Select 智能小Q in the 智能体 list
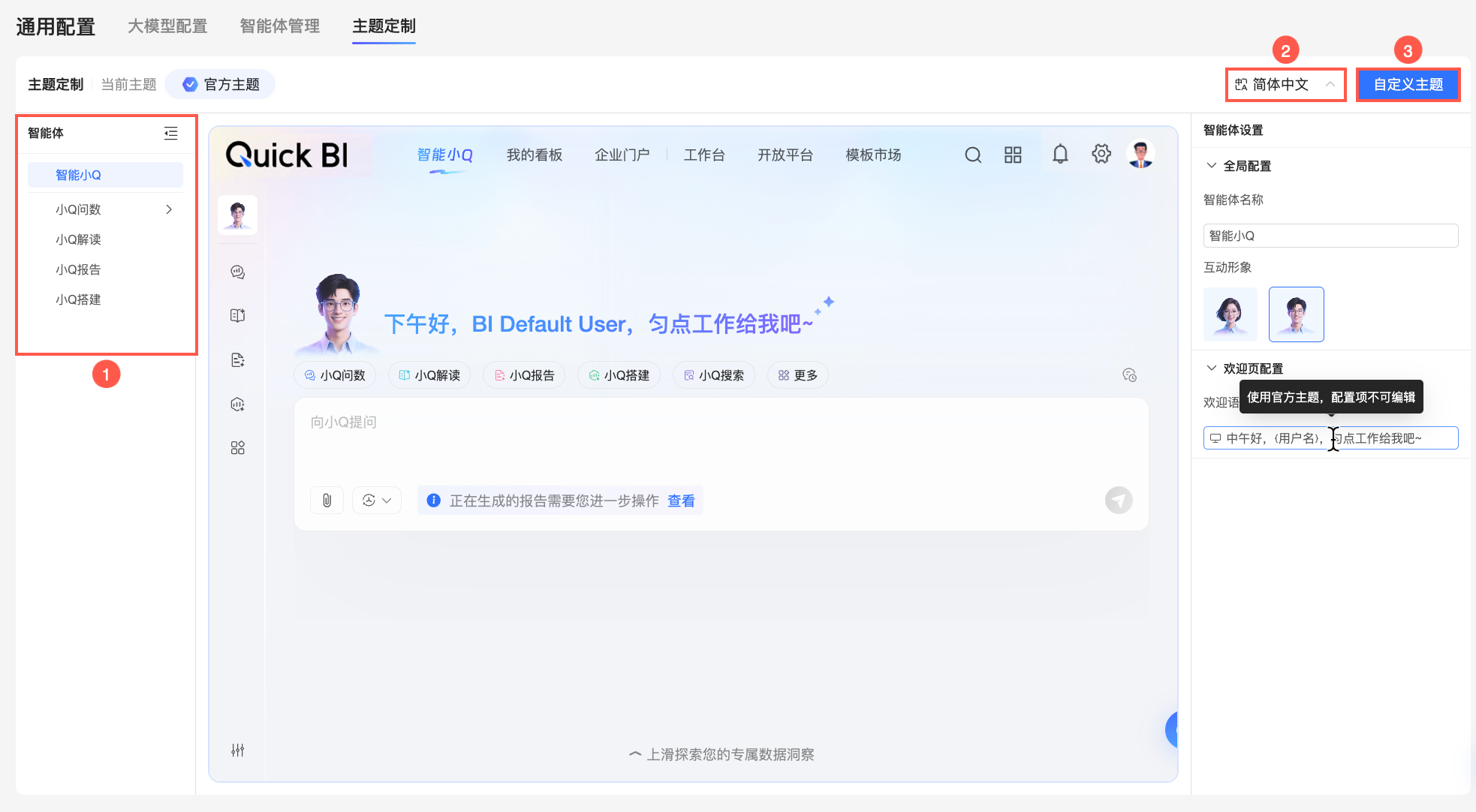The image size is (1476, 812). point(105,175)
